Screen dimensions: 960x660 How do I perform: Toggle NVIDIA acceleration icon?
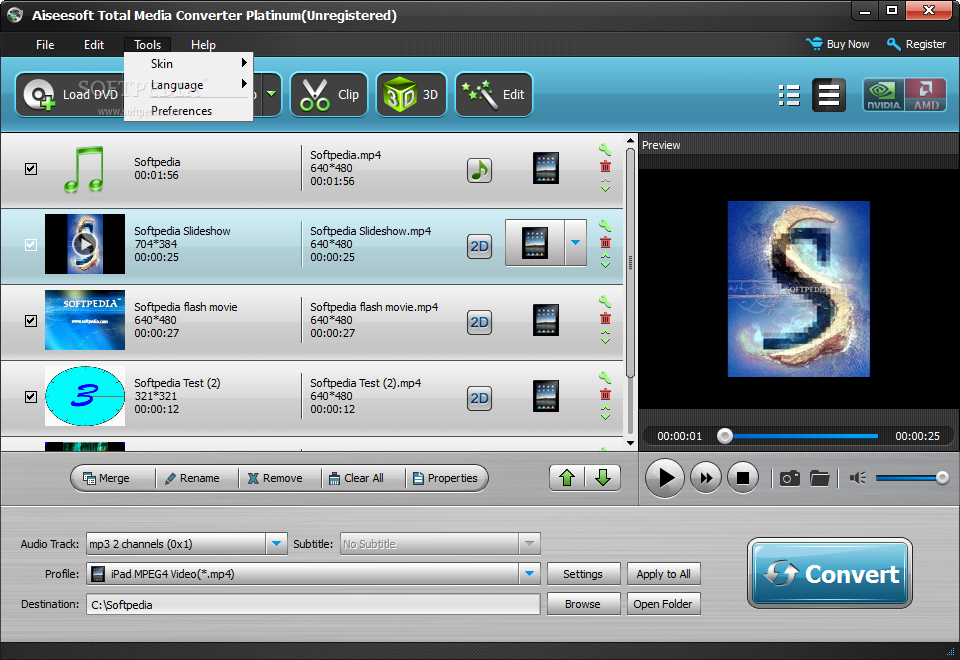[x=883, y=95]
